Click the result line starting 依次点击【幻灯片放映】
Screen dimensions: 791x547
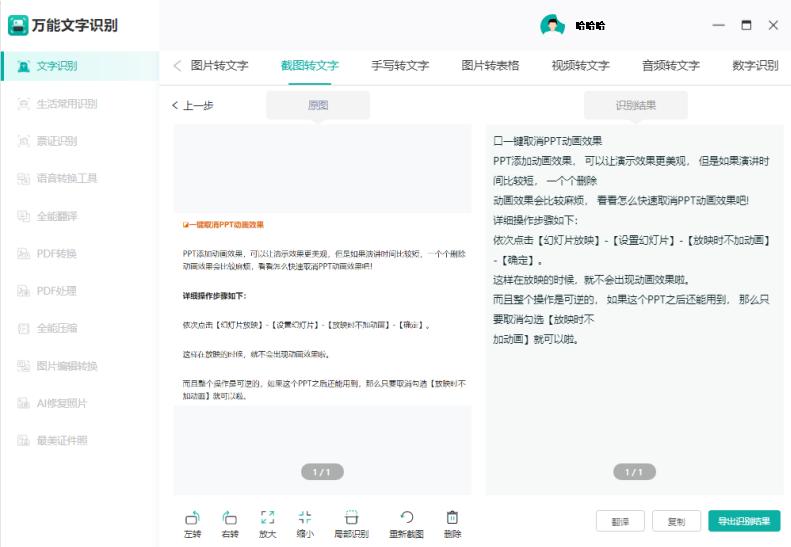click(632, 240)
